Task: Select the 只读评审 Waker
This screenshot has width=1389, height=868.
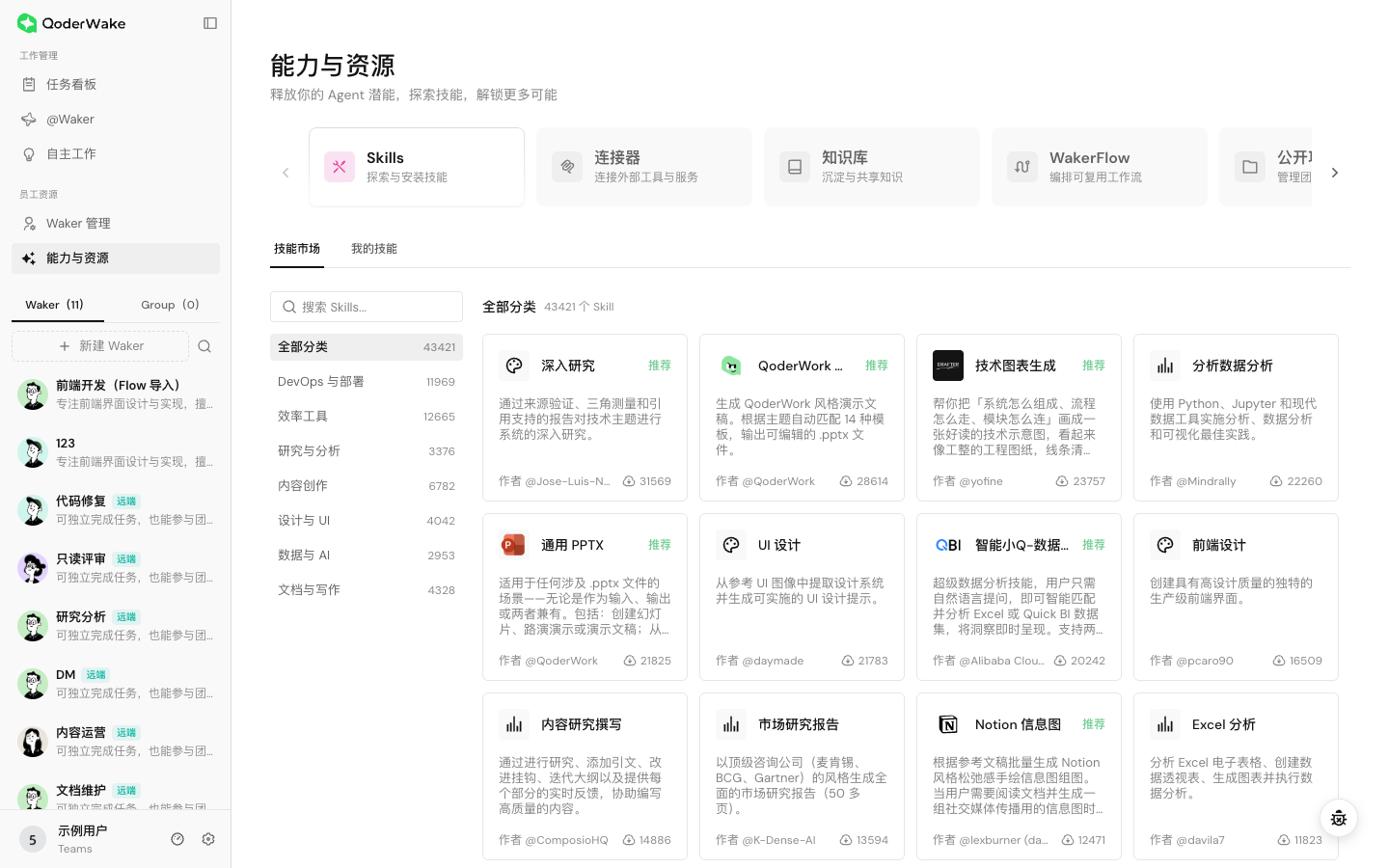Action: click(x=116, y=568)
